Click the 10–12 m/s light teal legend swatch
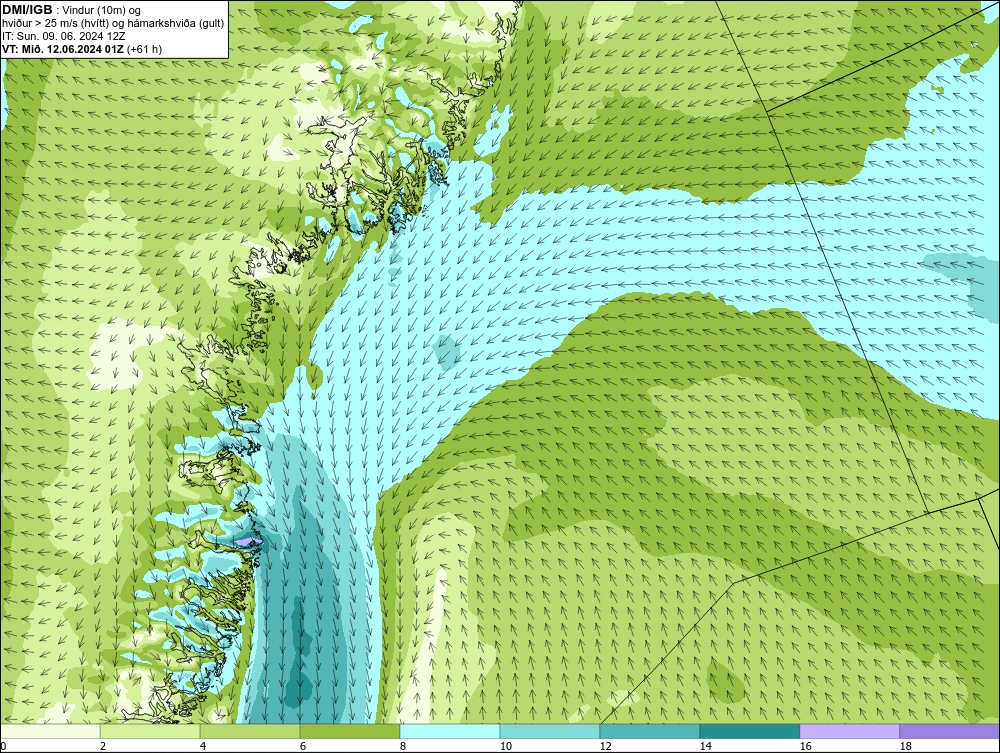1000x753 pixels. 550,731
